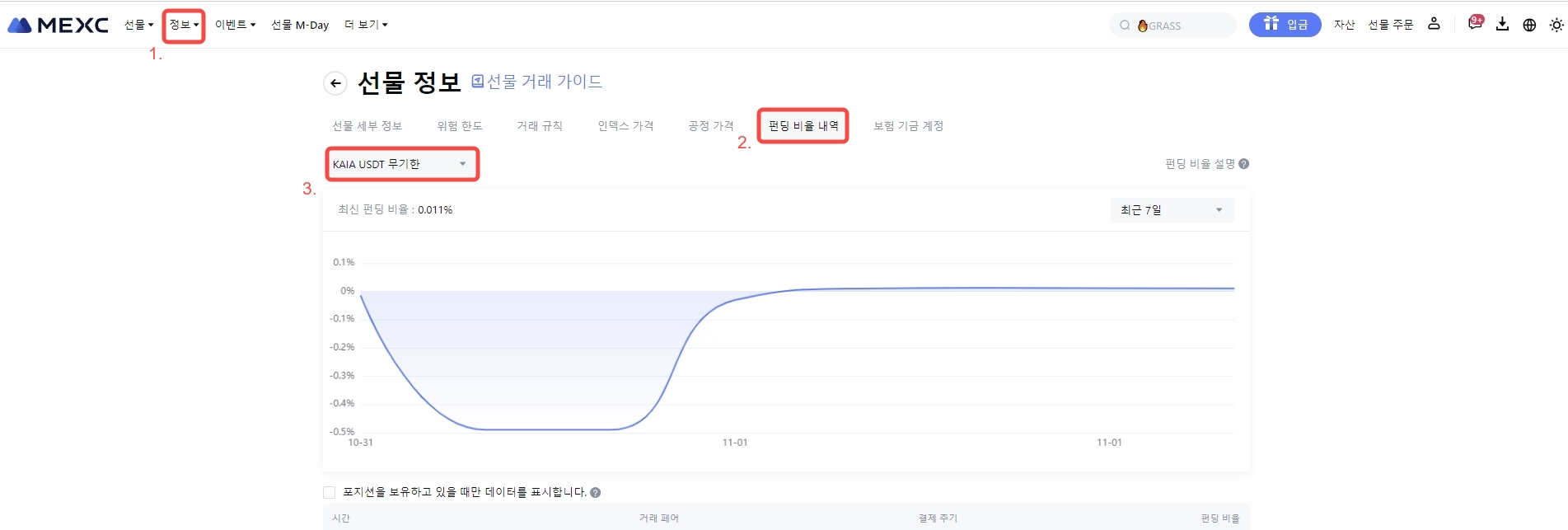Viewport: 1568px width, 530px height.
Task: Click the 입금 deposit button
Action: click(1285, 25)
